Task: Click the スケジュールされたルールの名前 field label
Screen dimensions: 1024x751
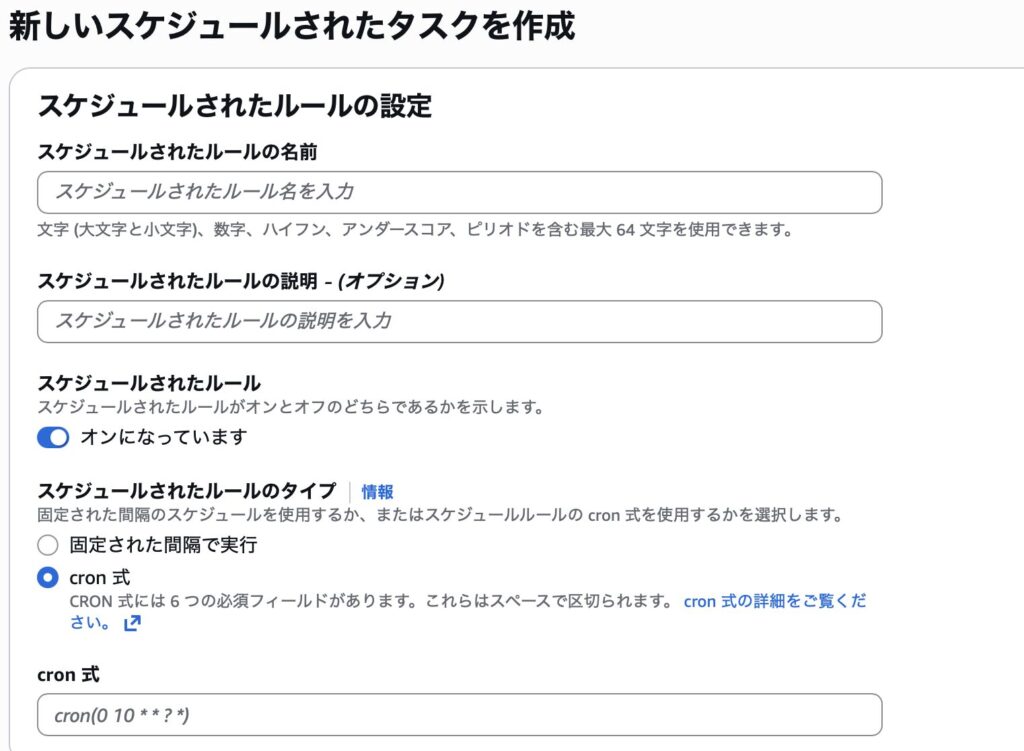Action: [x=185, y=151]
